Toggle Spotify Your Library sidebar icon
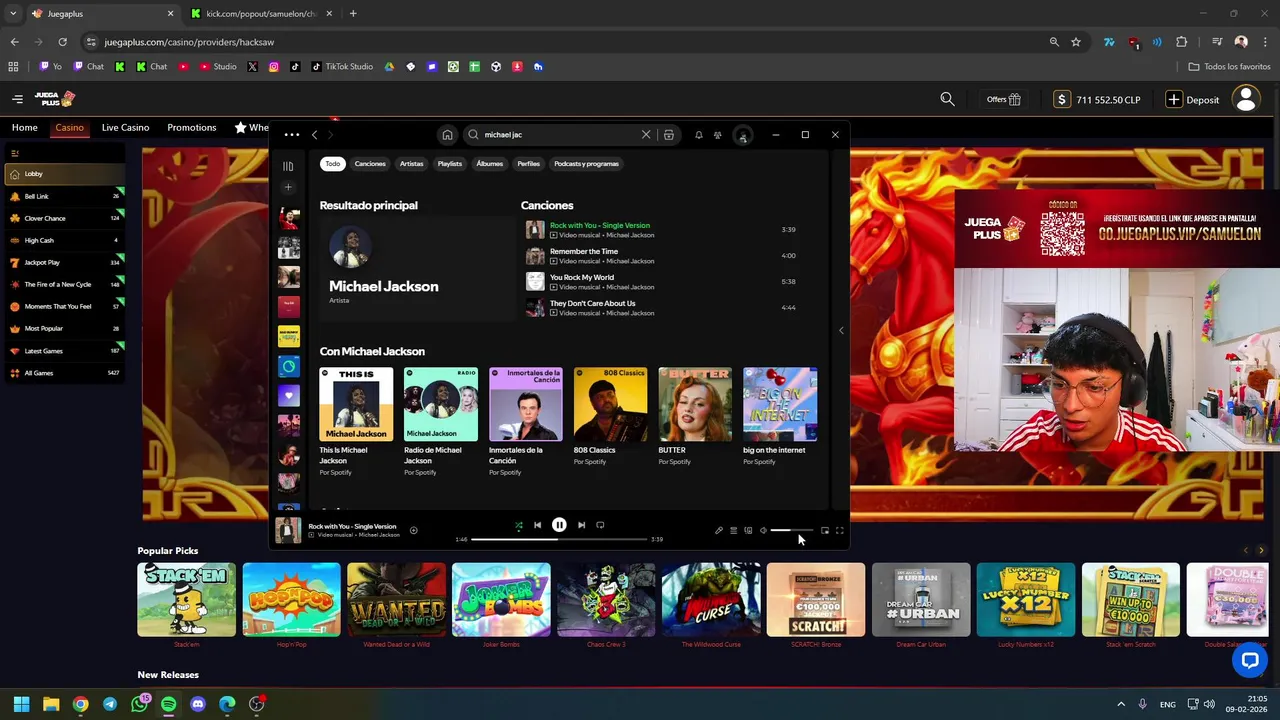 (x=288, y=166)
